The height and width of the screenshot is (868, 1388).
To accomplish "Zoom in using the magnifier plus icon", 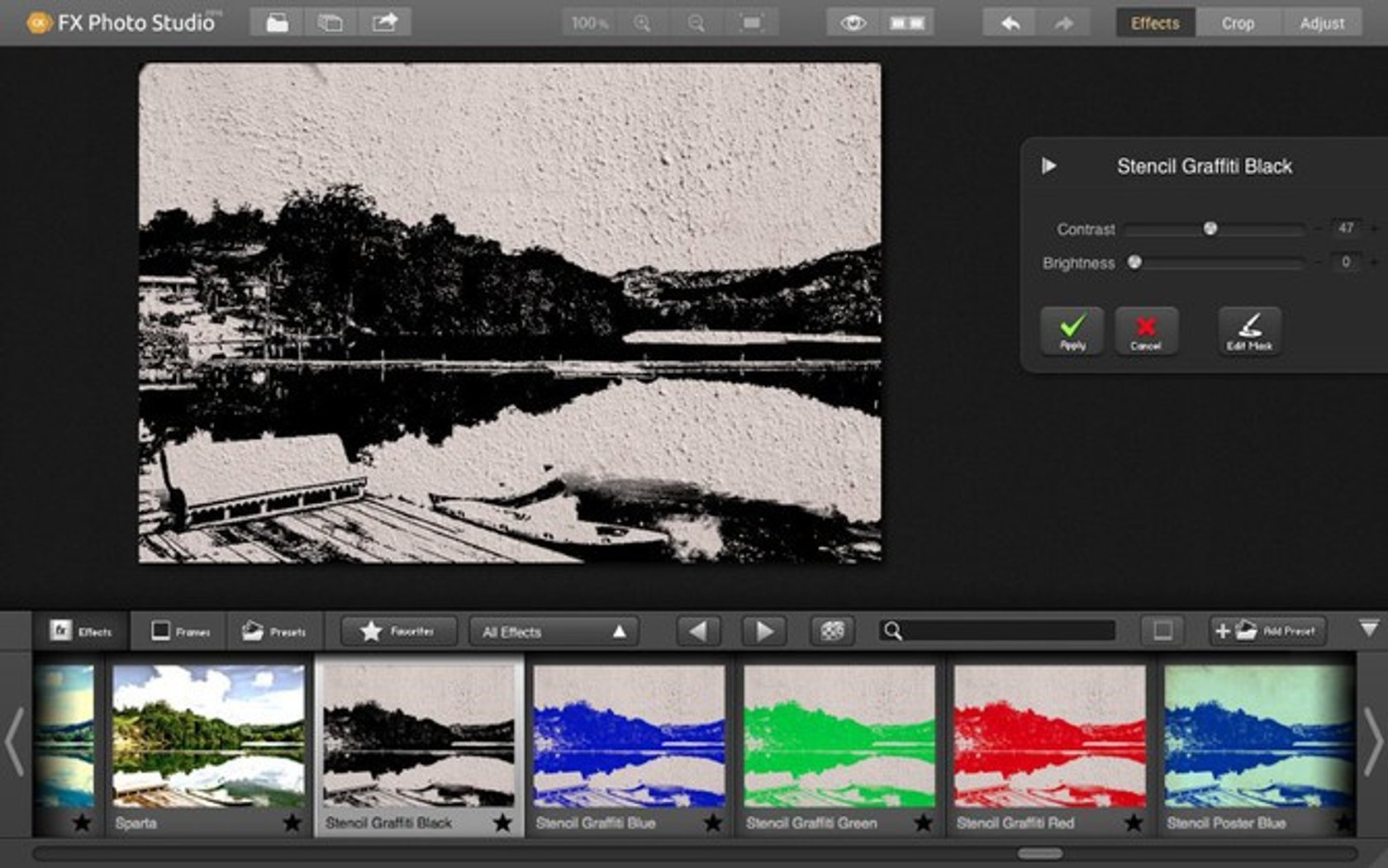I will point(640,22).
